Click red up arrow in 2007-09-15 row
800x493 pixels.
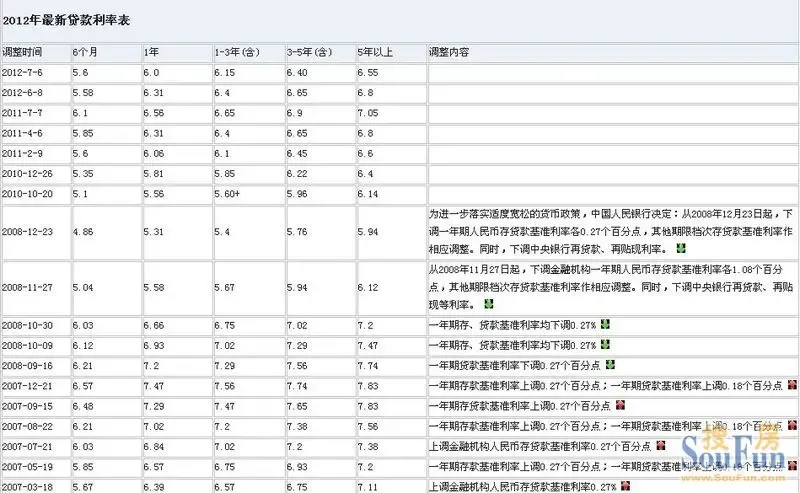(619, 405)
